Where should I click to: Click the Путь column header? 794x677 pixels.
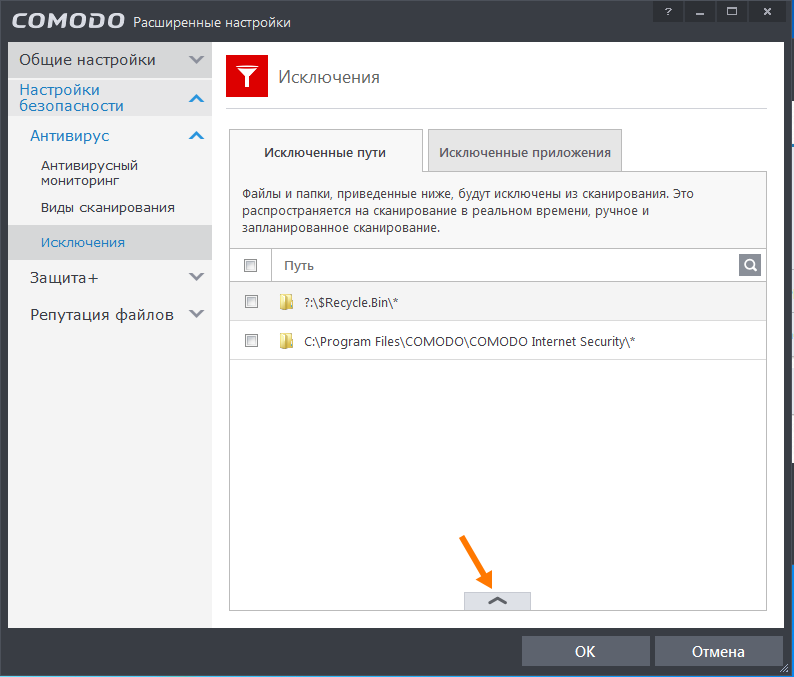[299, 265]
